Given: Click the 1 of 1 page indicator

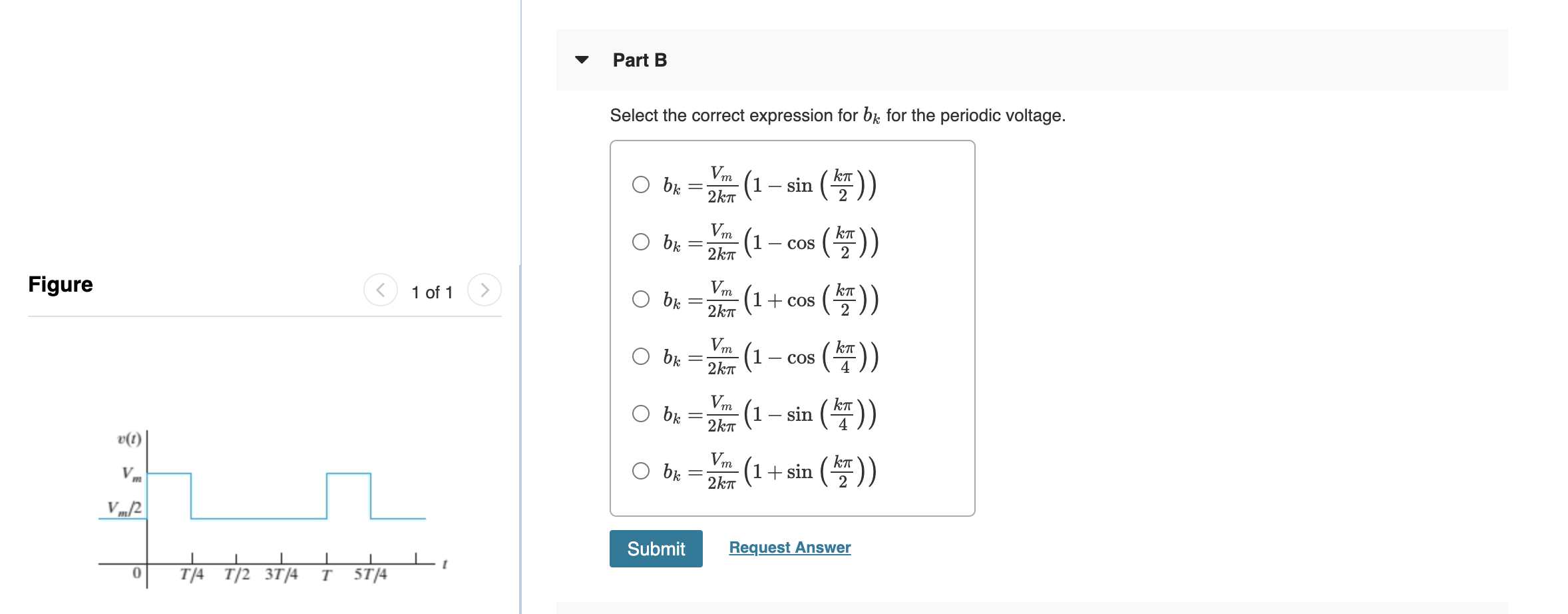Looking at the screenshot, I should click(433, 292).
